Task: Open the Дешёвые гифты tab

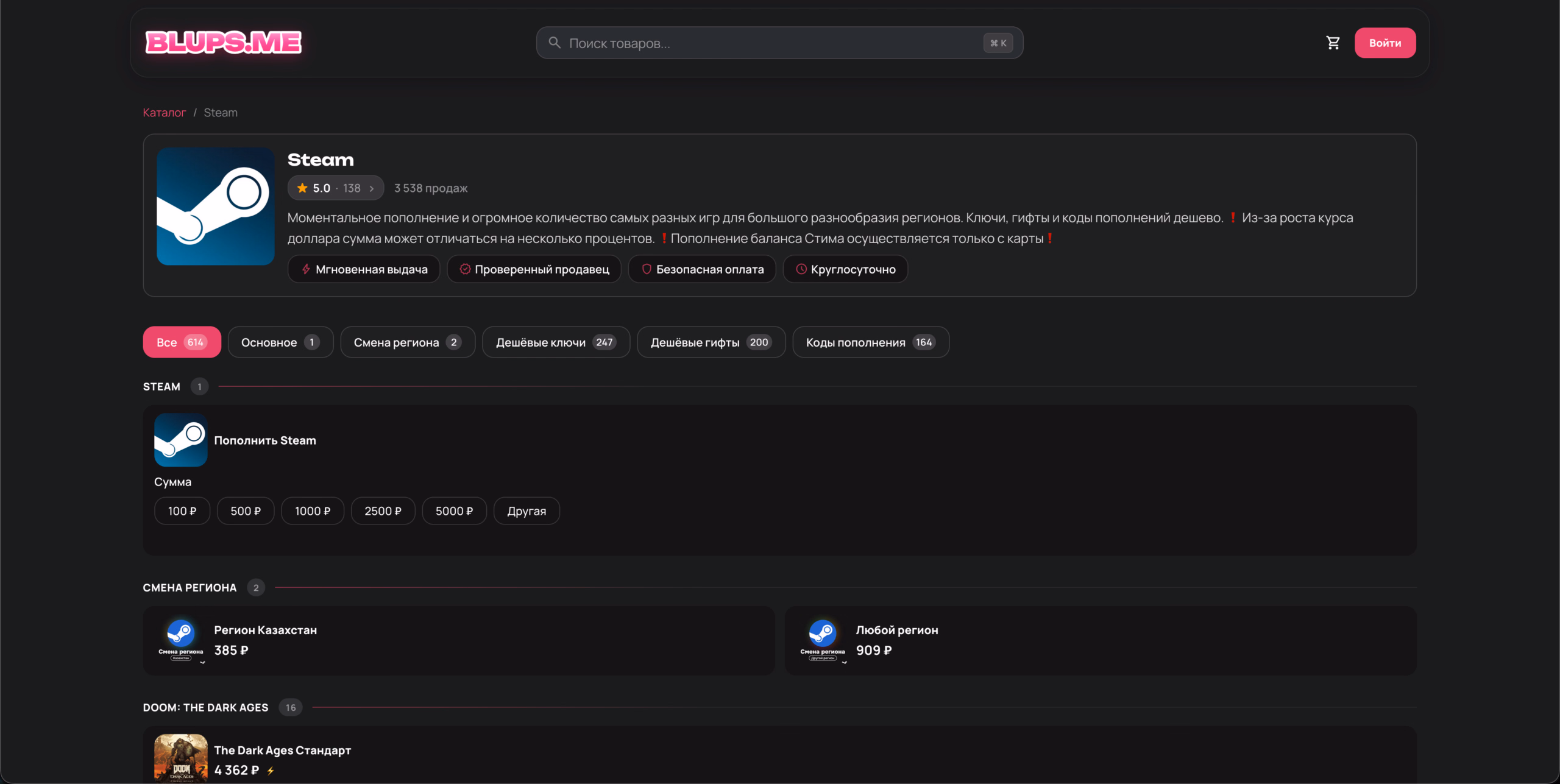Action: (x=711, y=342)
